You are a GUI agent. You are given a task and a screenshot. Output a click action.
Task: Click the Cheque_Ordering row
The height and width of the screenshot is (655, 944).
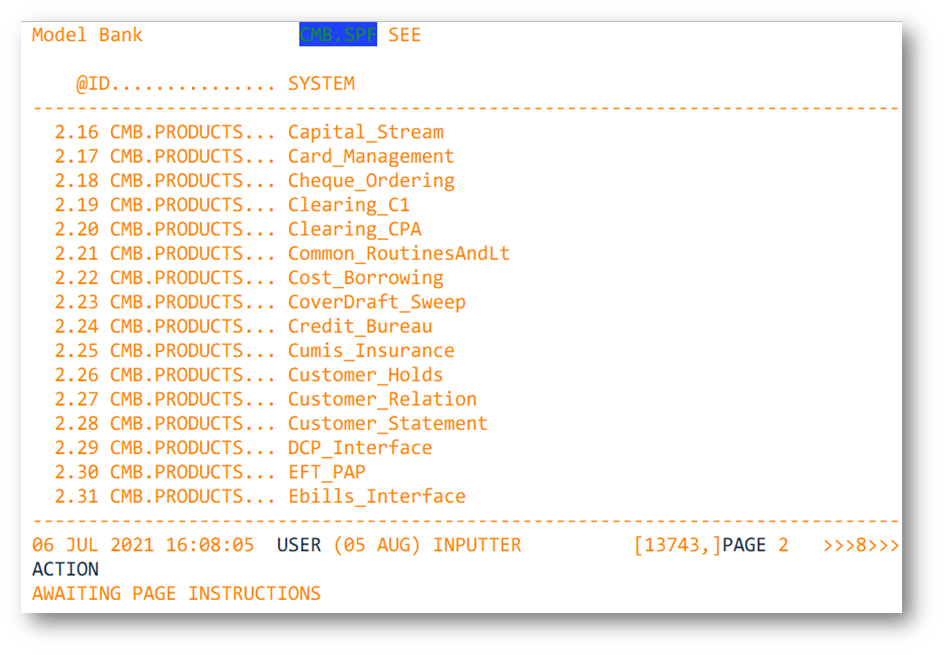[370, 181]
